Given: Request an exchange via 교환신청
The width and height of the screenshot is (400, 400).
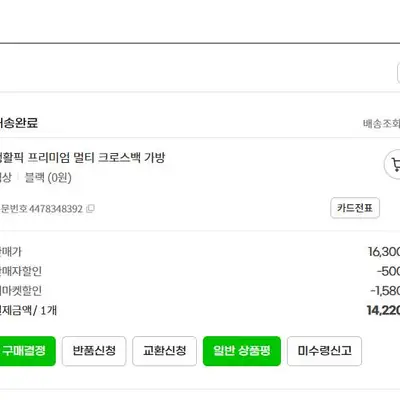Looking at the screenshot, I should tap(164, 351).
